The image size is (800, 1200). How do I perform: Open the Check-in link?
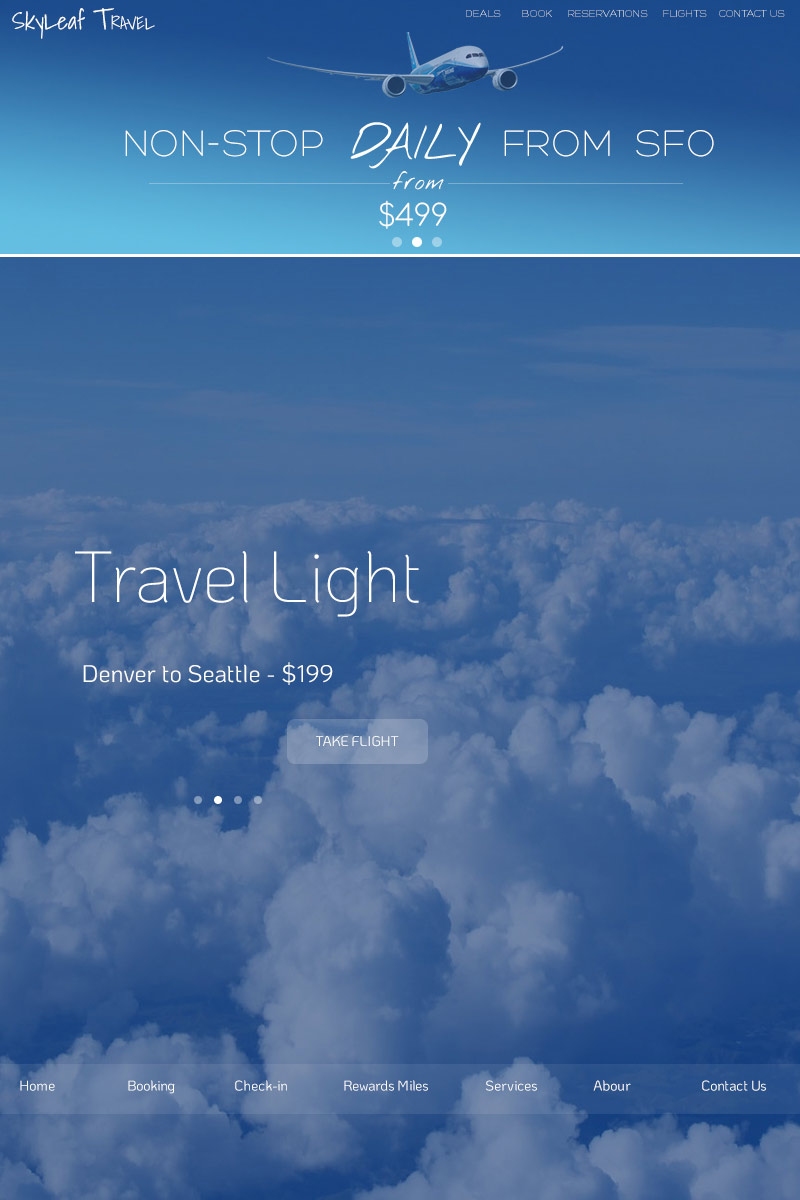click(261, 1086)
